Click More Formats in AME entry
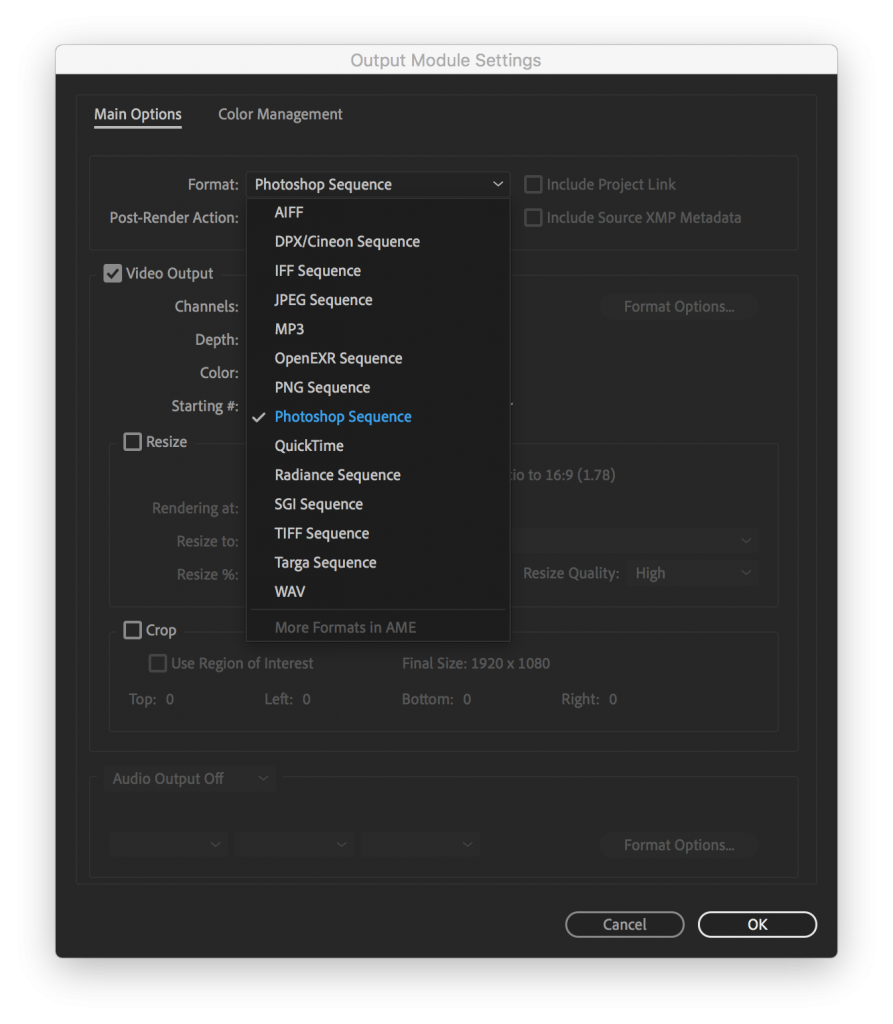The width and height of the screenshot is (893, 1024). pyautogui.click(x=378, y=628)
